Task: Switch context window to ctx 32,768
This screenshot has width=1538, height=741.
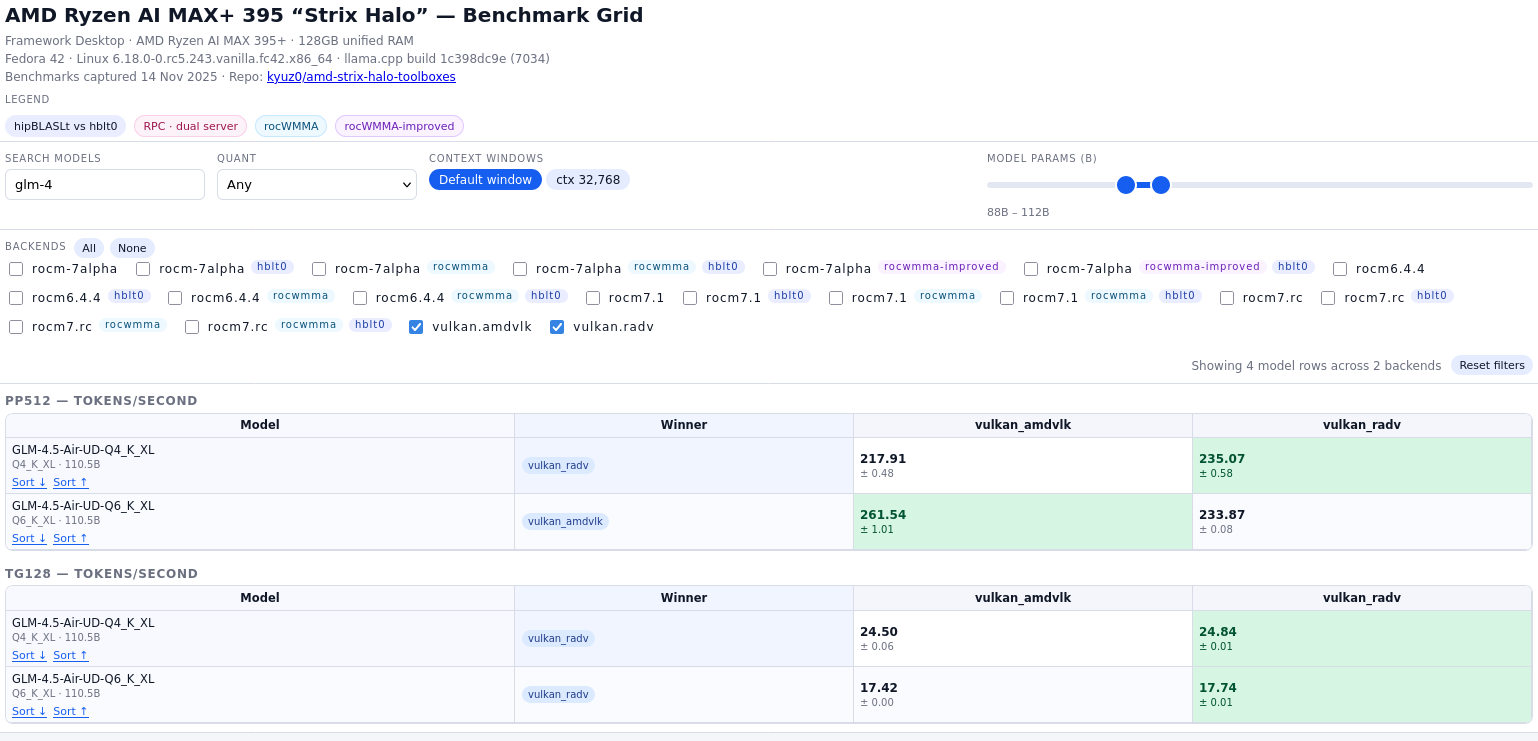Action: point(588,180)
